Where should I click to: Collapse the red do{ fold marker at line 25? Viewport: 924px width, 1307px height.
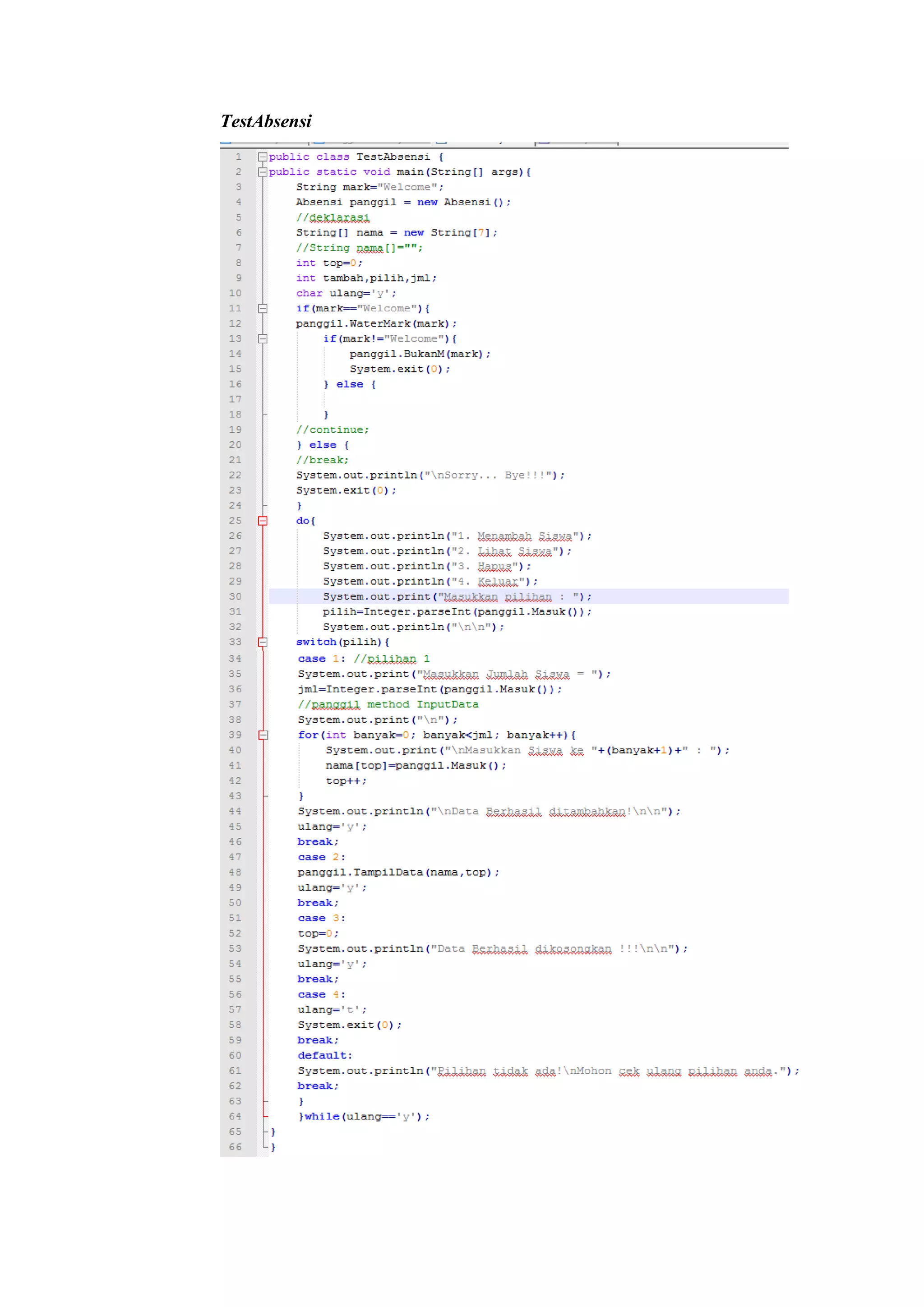[263, 521]
